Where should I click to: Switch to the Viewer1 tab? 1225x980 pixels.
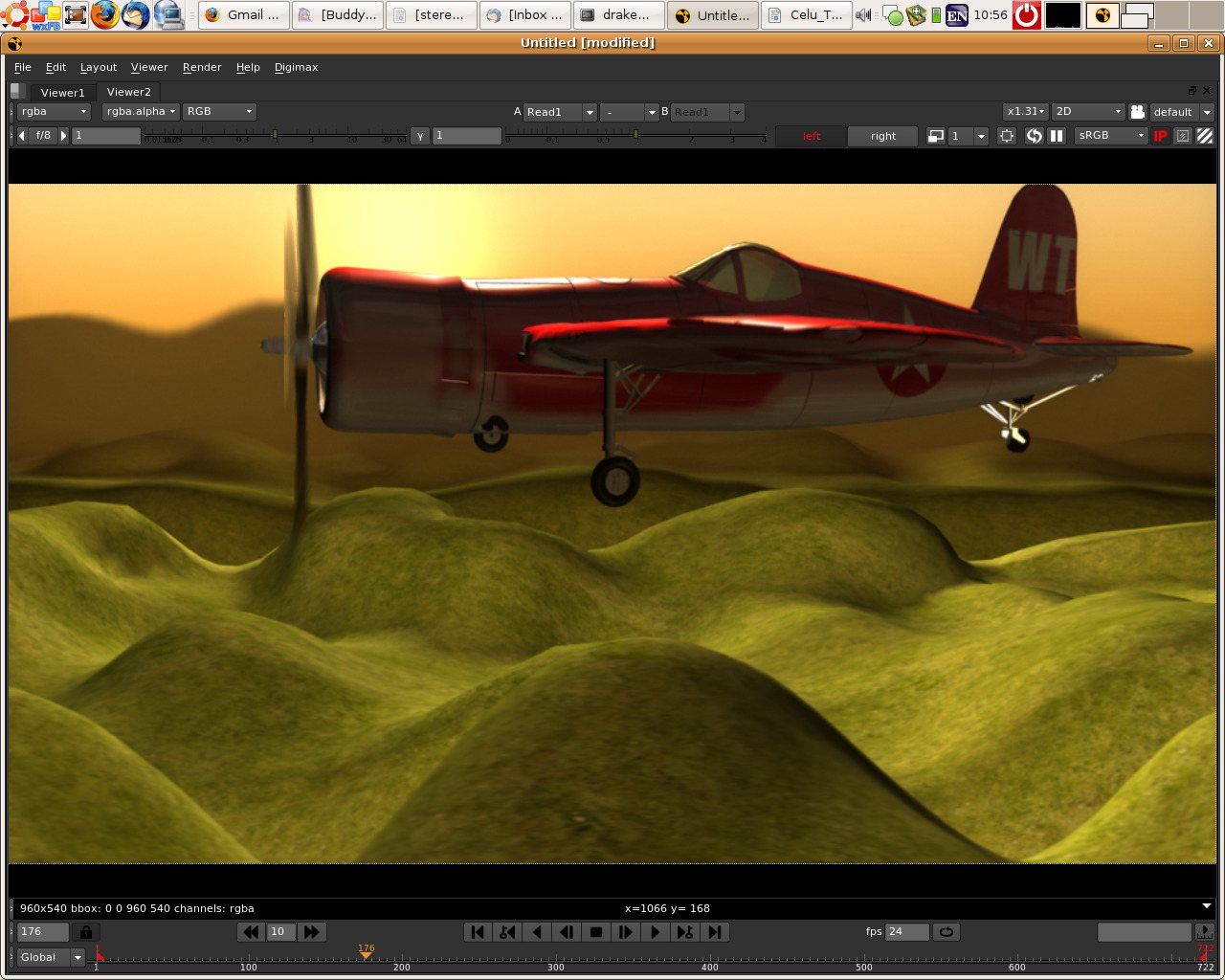coord(62,93)
